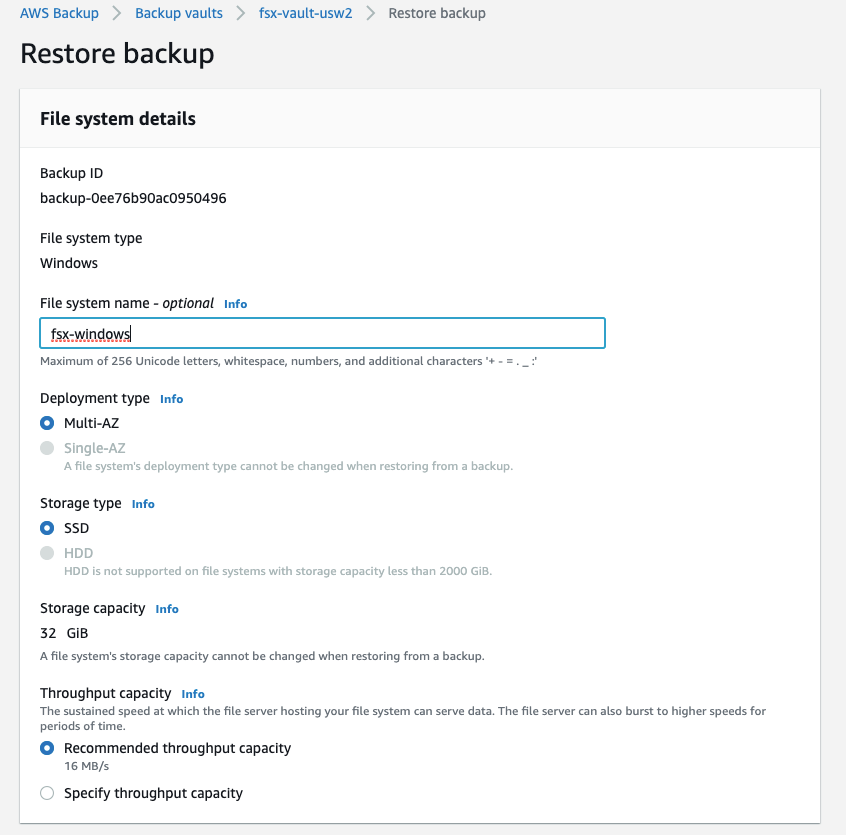The width and height of the screenshot is (846, 835).
Task: View Info about Storage type
Action: [143, 503]
